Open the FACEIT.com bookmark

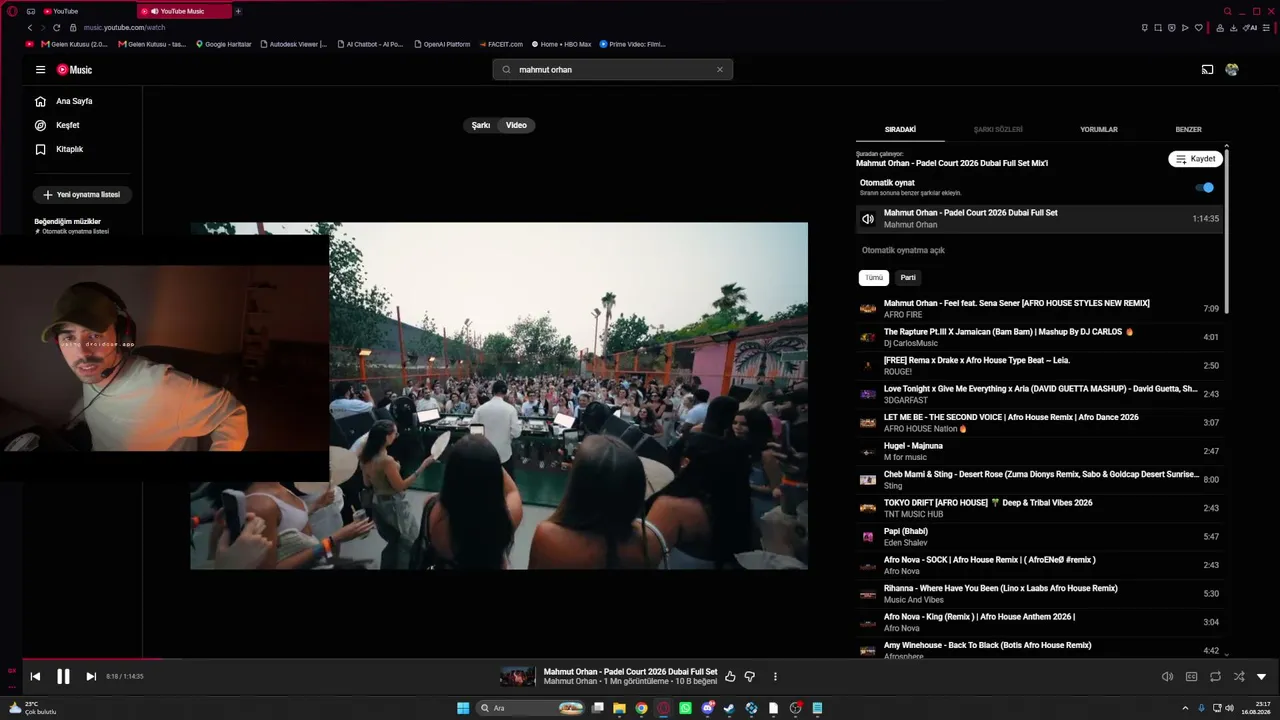coord(501,44)
